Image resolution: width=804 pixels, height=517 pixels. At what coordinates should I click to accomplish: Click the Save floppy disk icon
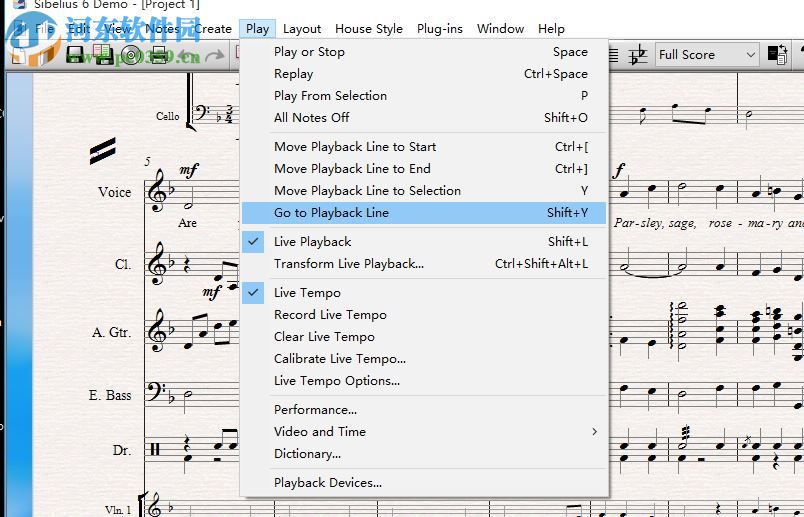tap(74, 54)
